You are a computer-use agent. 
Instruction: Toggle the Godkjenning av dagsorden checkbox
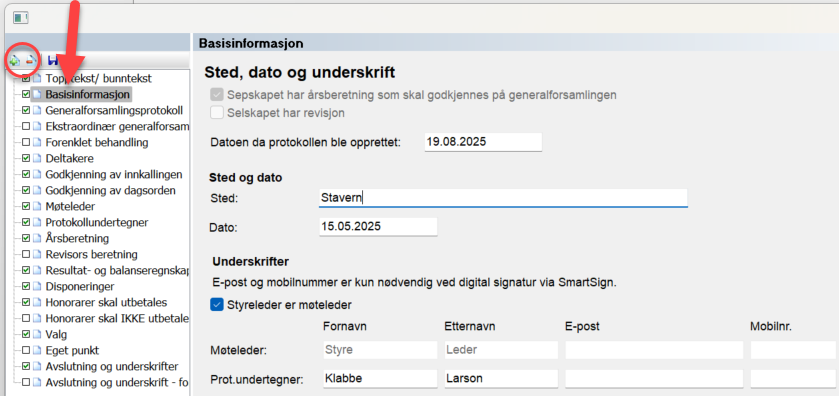click(x=26, y=191)
